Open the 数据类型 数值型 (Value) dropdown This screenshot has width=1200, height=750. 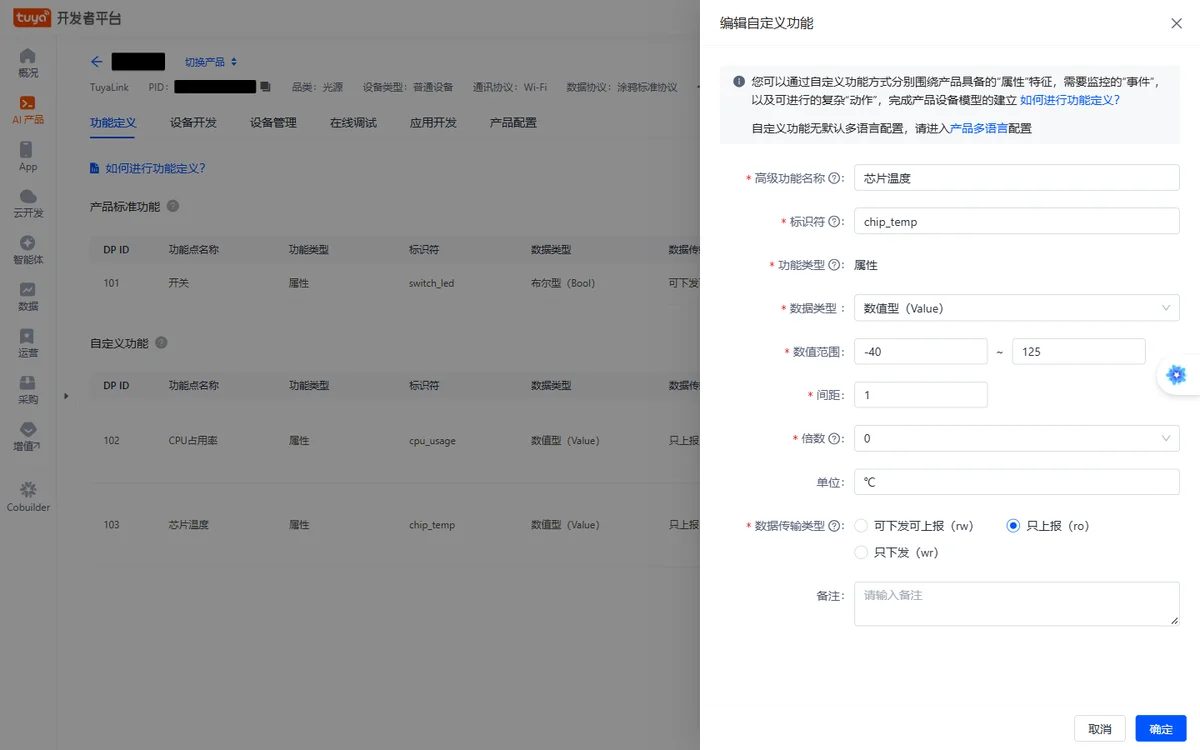tap(1017, 308)
